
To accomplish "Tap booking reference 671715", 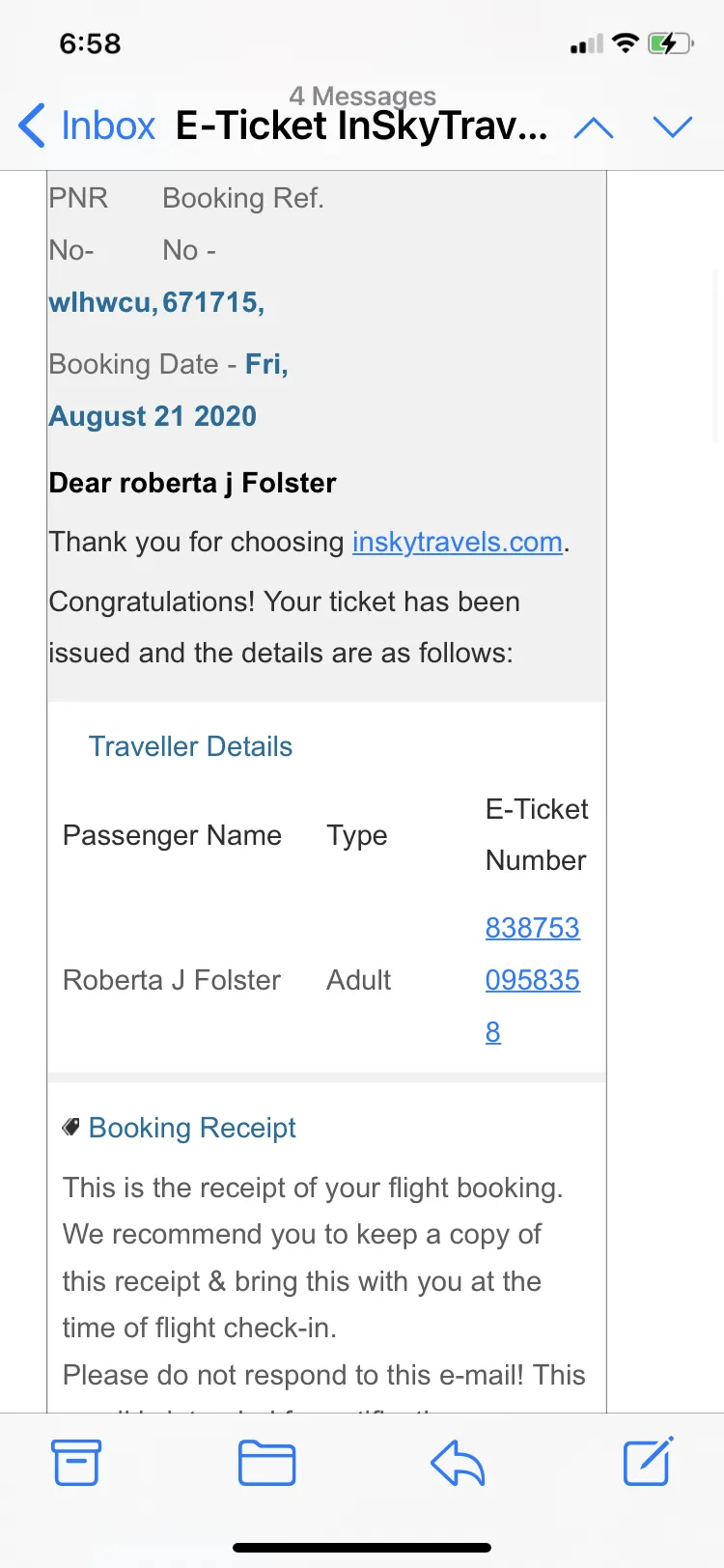I will (x=213, y=302).
